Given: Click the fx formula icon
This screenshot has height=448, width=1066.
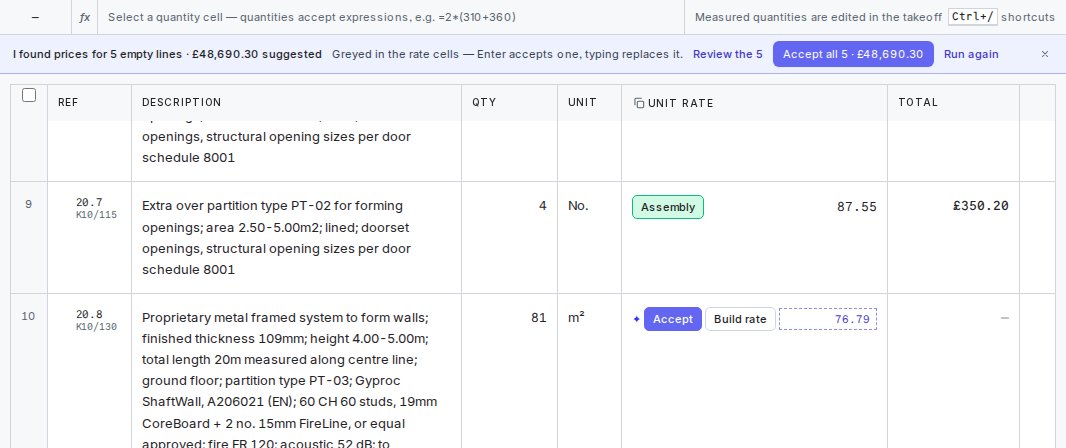Looking at the screenshot, I should (x=84, y=17).
